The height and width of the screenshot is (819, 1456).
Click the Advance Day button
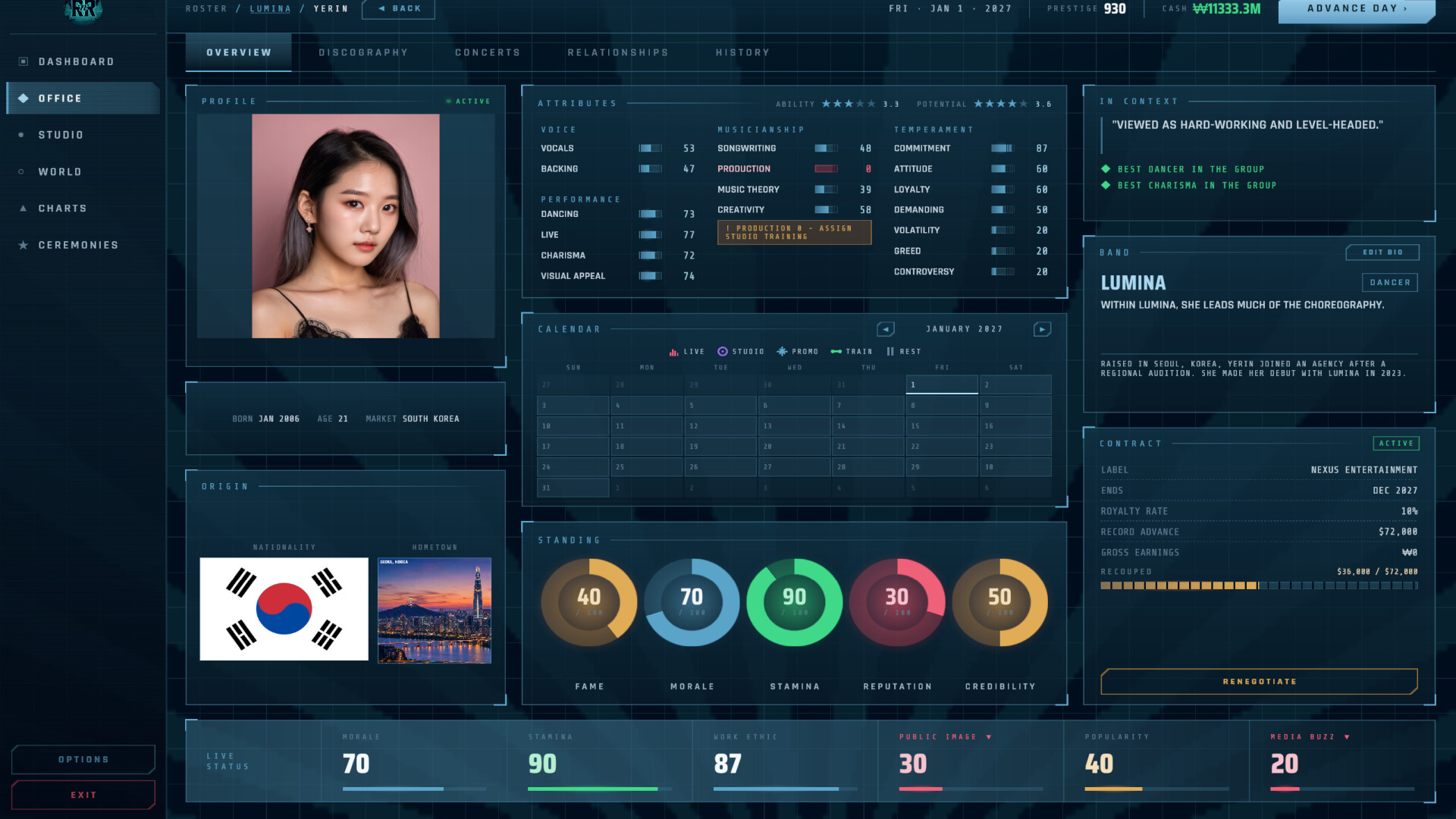[x=1357, y=10]
